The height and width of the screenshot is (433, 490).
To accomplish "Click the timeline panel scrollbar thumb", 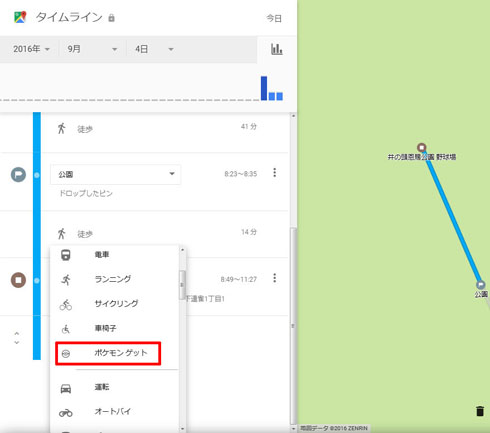I will [293, 326].
